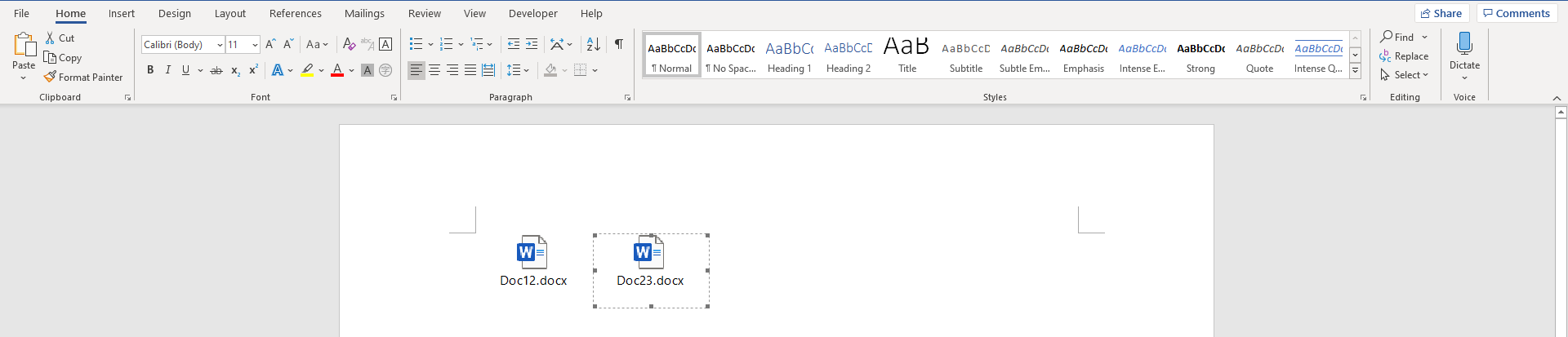1568x337 pixels.
Task: Increase font size with grow icon
Action: point(270,45)
